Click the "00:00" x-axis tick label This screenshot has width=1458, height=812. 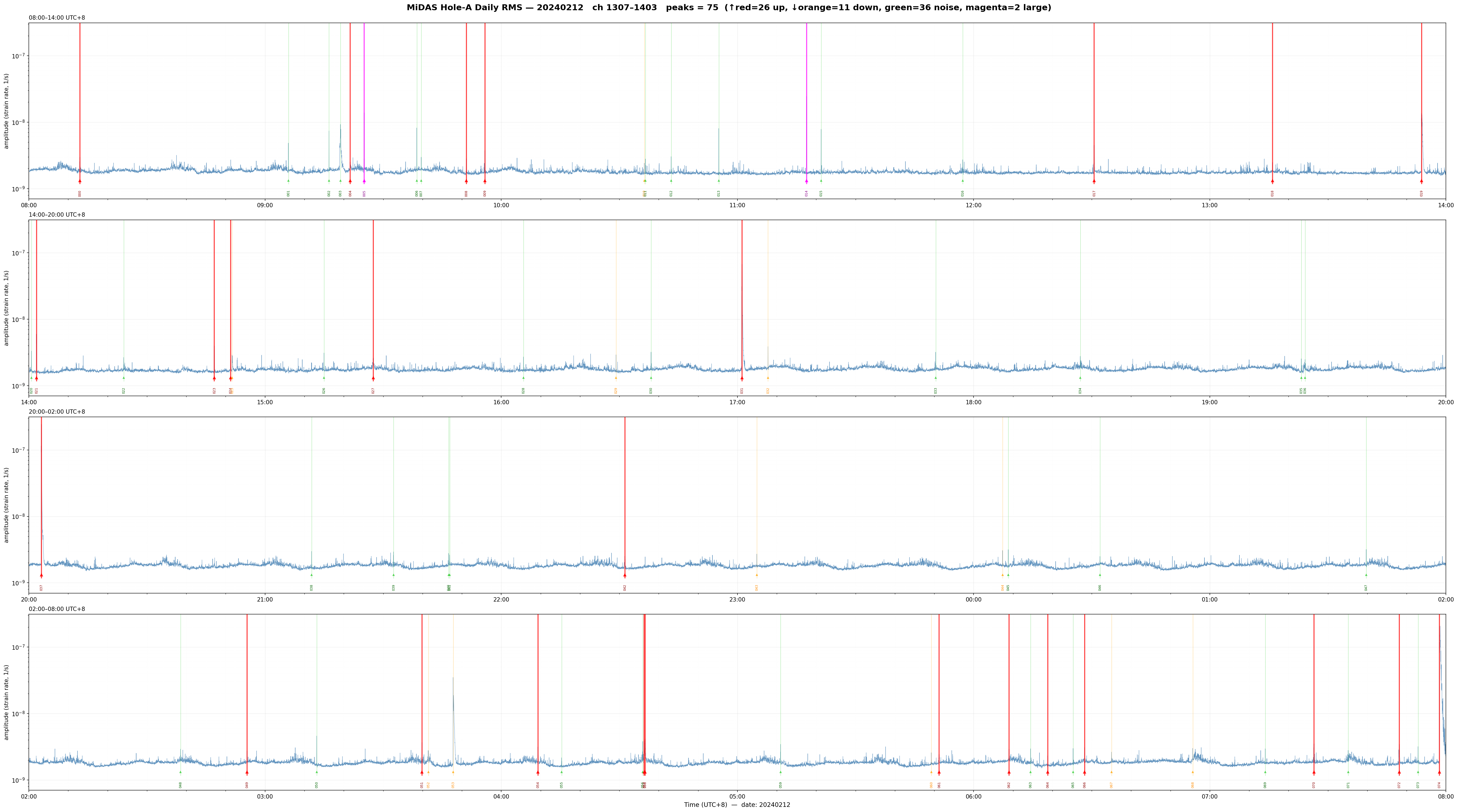coord(974,599)
